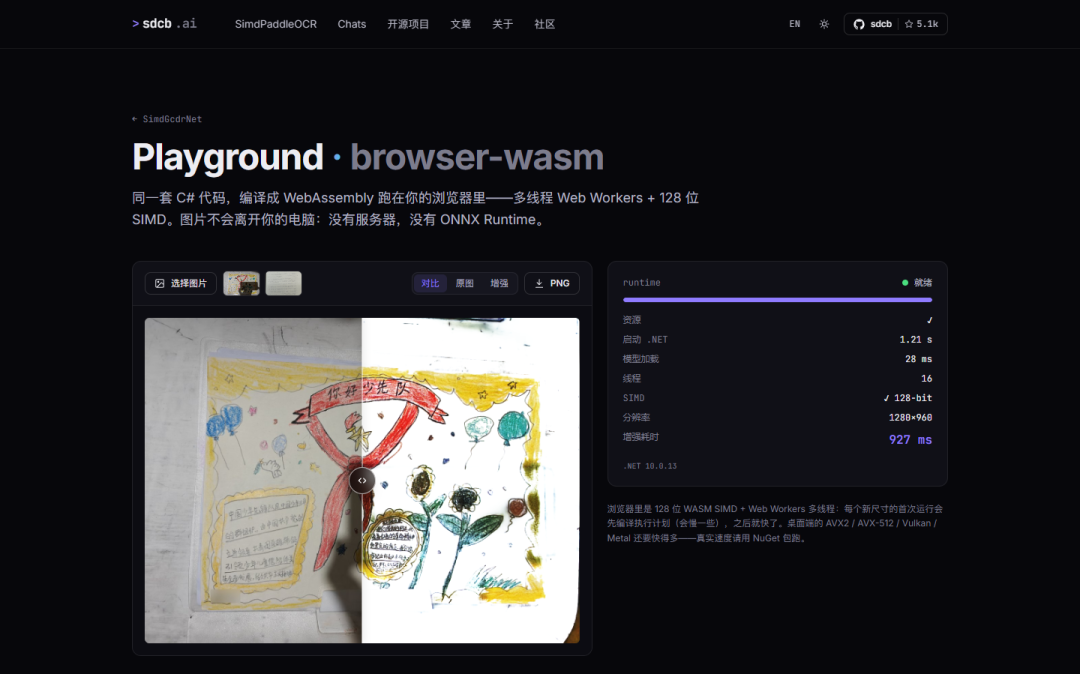This screenshot has height=674, width=1080.
Task: Click the 1280×960 resolution value
Action: tap(910, 417)
